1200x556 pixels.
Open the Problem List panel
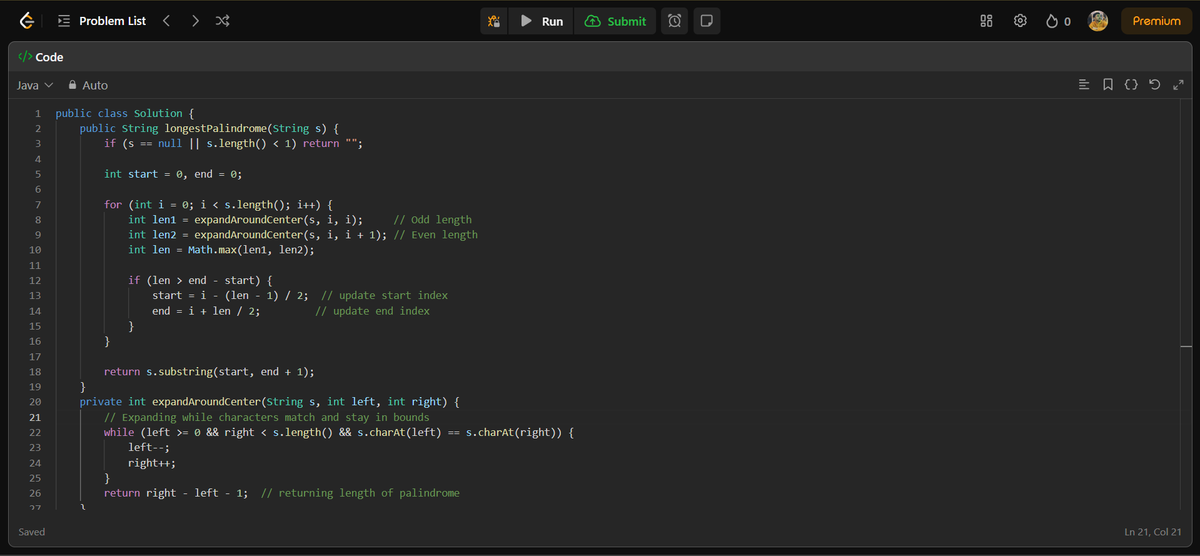click(x=102, y=21)
